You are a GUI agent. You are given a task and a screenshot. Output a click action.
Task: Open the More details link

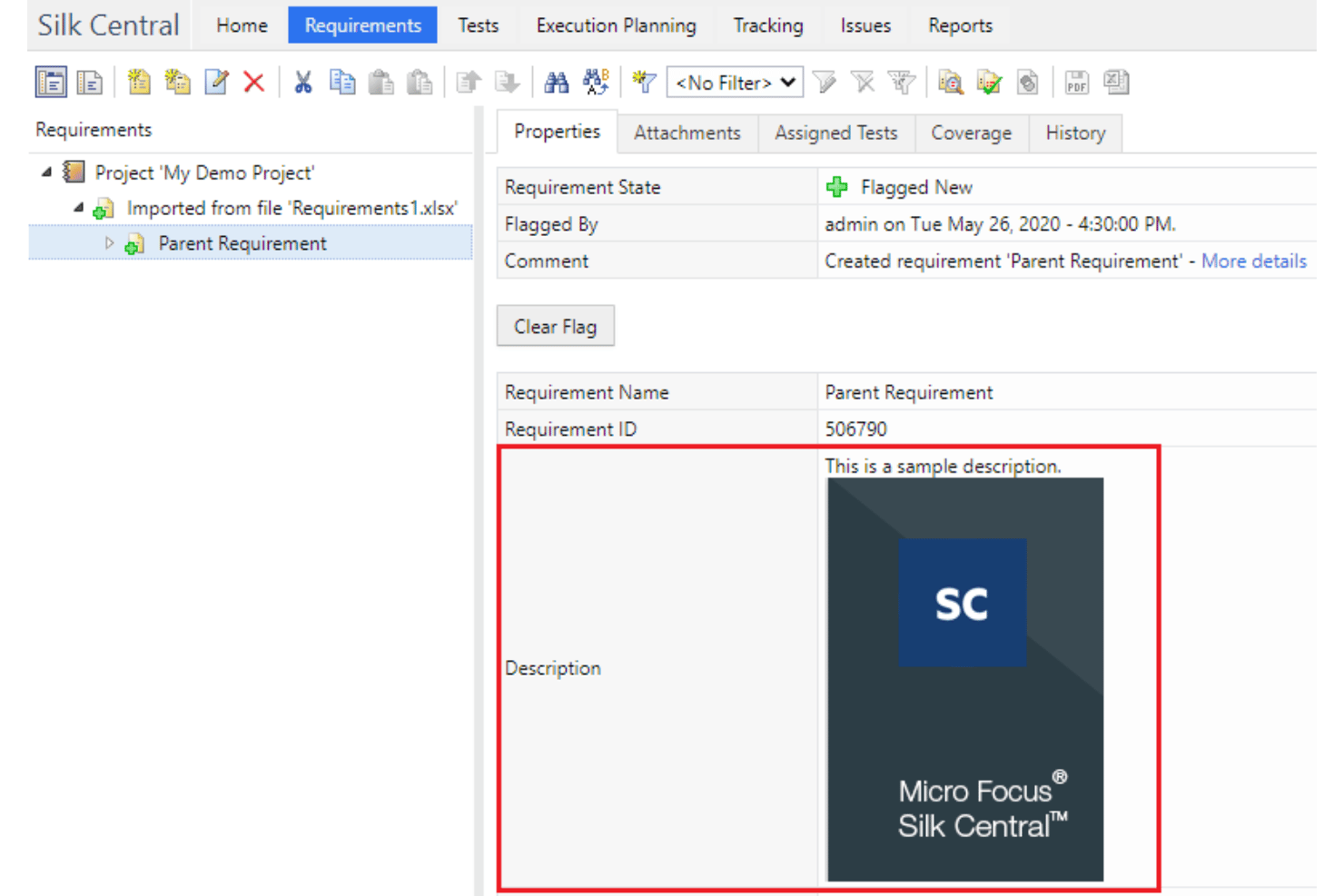point(1253,261)
